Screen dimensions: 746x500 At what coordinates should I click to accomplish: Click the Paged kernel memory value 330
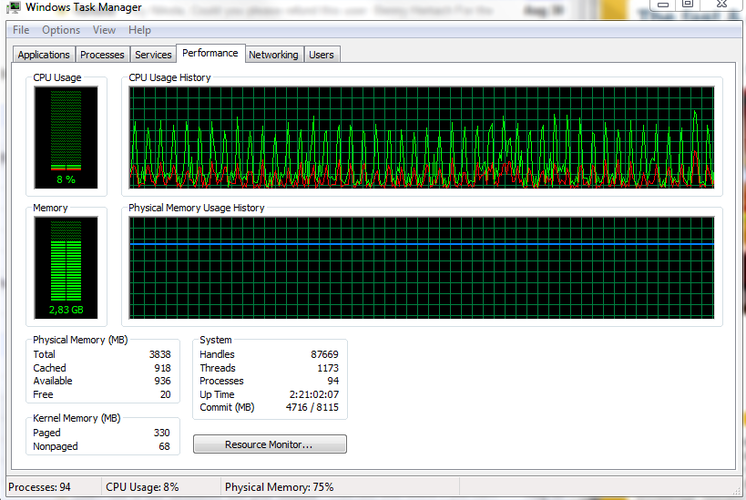(x=162, y=432)
